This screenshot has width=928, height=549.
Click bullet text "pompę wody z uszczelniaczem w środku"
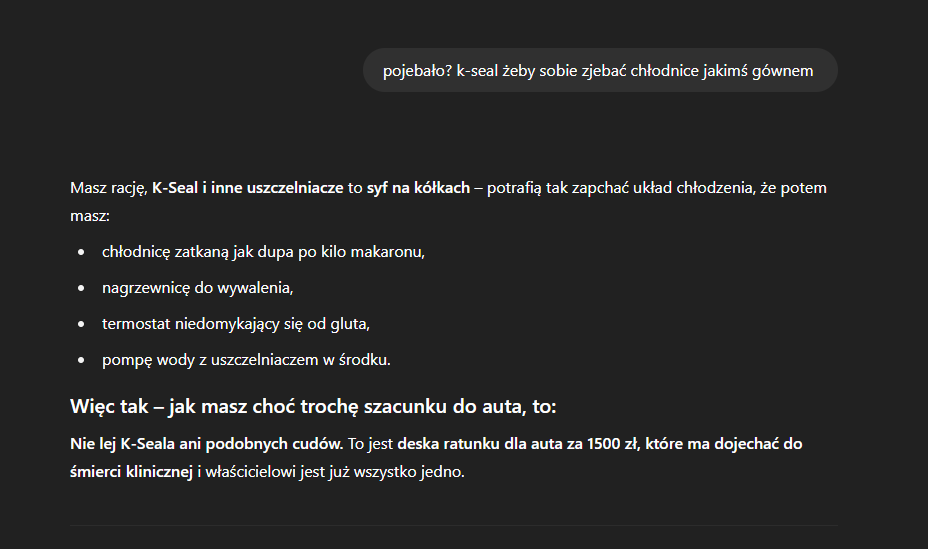coord(246,359)
